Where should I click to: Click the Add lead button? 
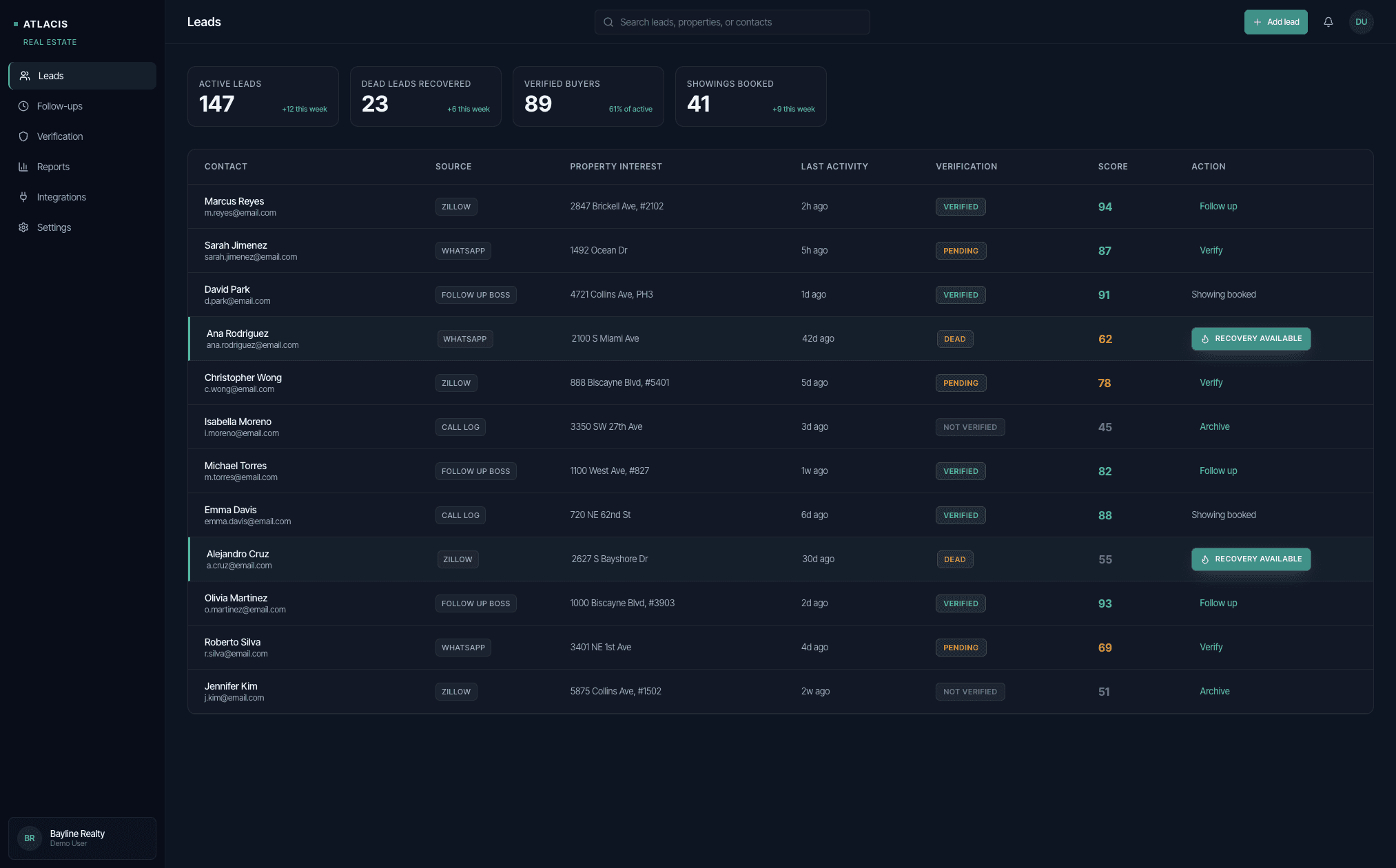coord(1276,21)
